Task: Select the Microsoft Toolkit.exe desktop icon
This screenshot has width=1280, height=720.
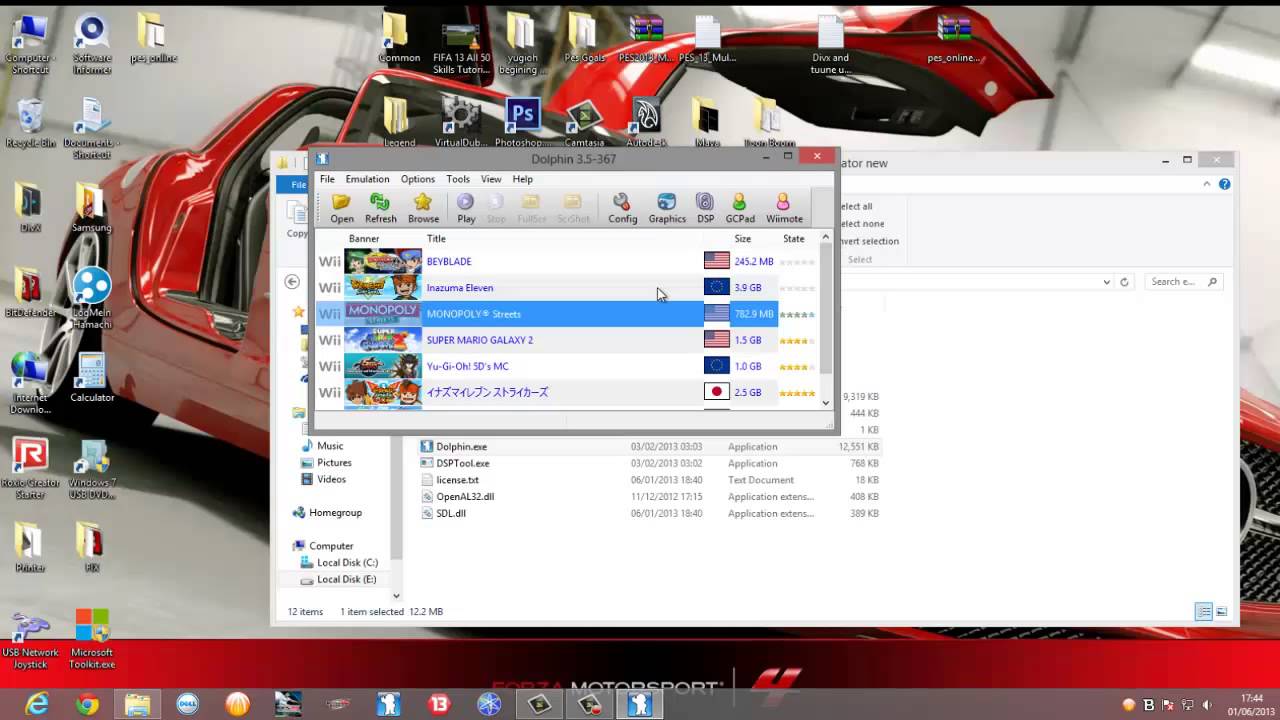Action: 91,639
